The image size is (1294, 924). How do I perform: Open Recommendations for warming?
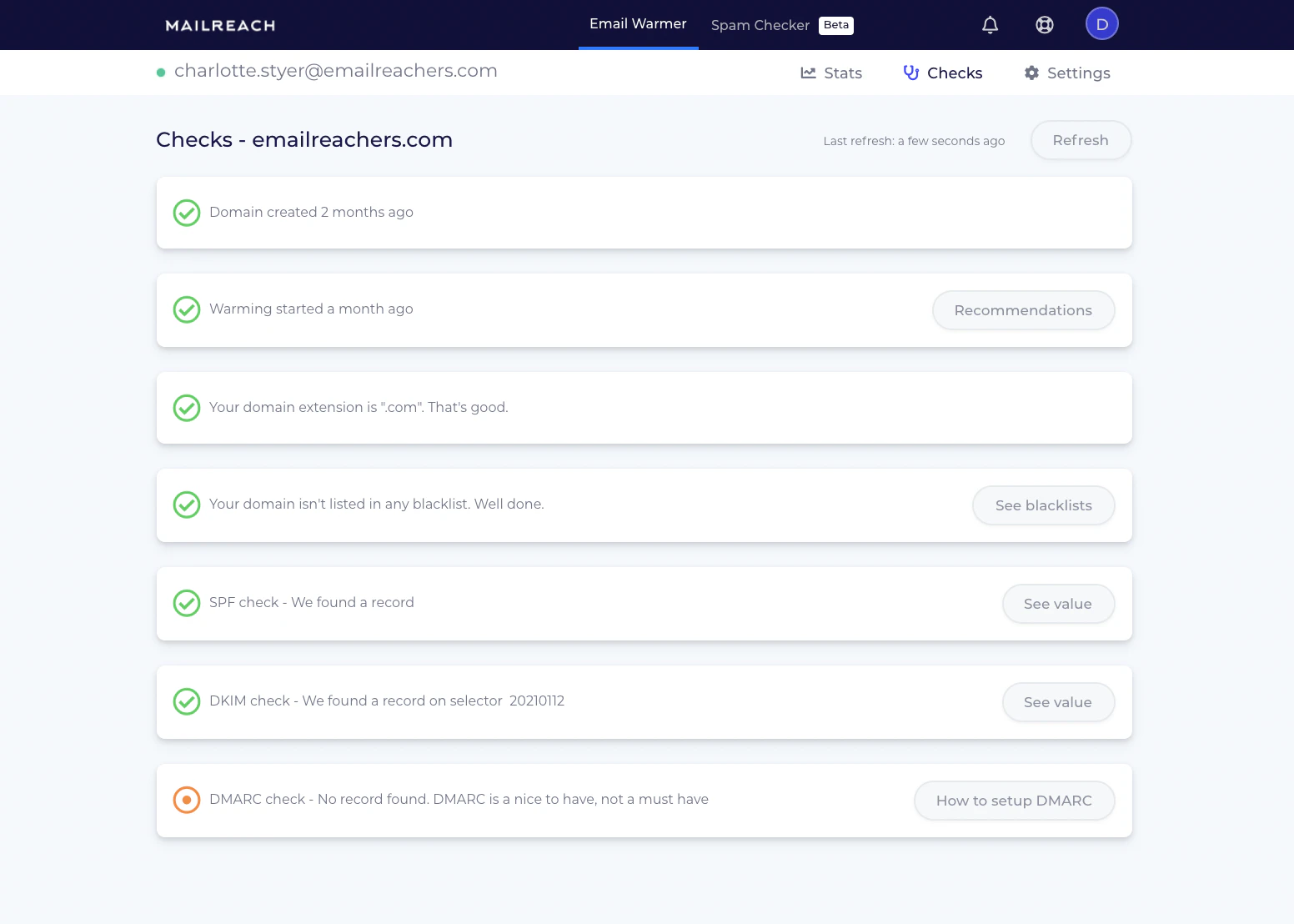[x=1023, y=309]
